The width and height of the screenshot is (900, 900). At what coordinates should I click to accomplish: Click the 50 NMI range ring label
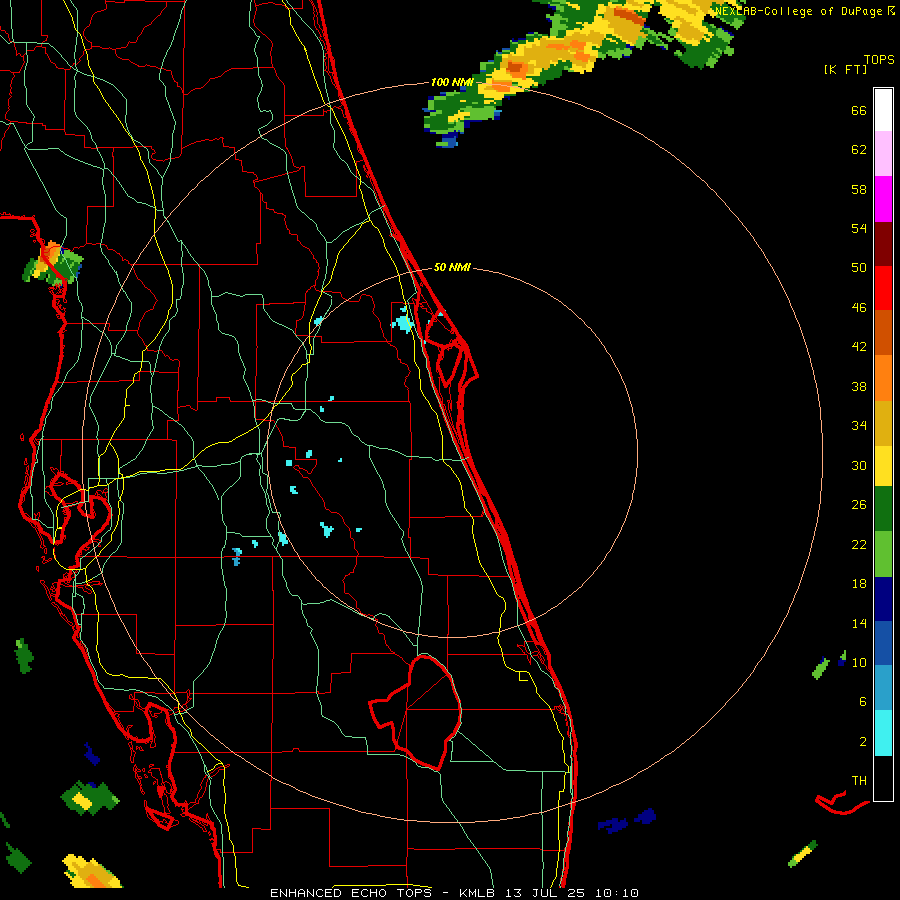[452, 267]
